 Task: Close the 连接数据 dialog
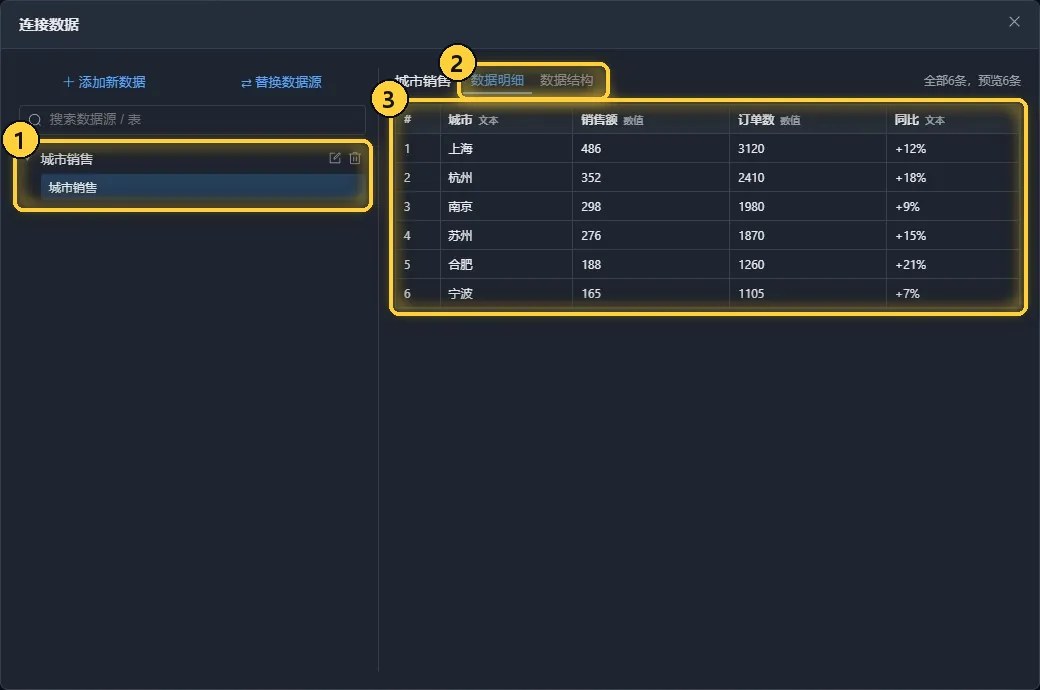[1014, 22]
